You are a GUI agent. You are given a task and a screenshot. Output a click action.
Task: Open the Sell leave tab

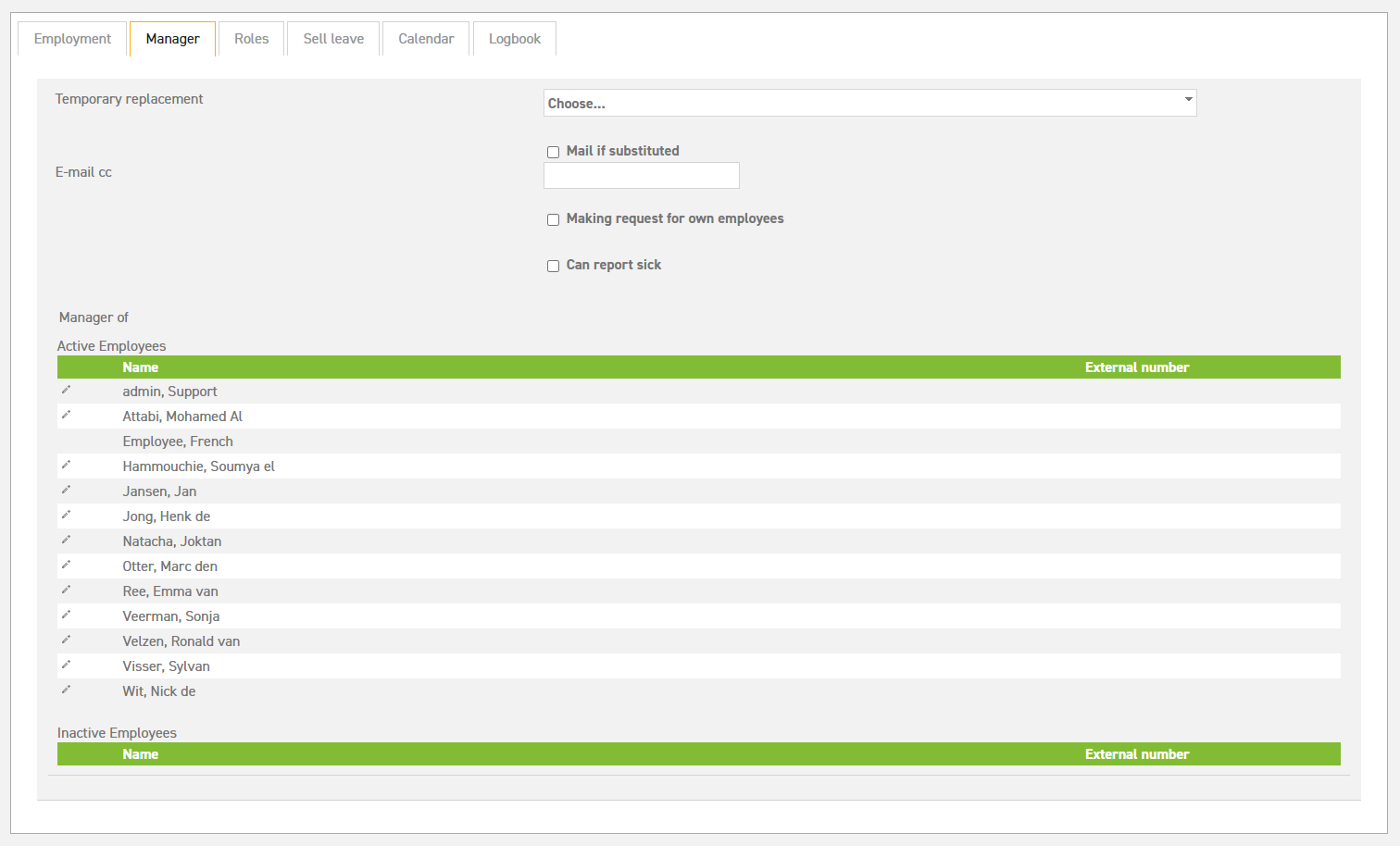[333, 39]
